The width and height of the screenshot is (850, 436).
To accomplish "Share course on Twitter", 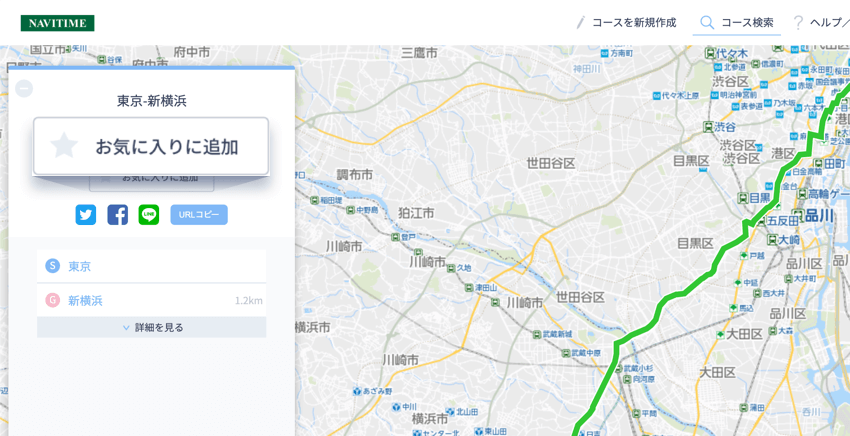I will [x=86, y=215].
